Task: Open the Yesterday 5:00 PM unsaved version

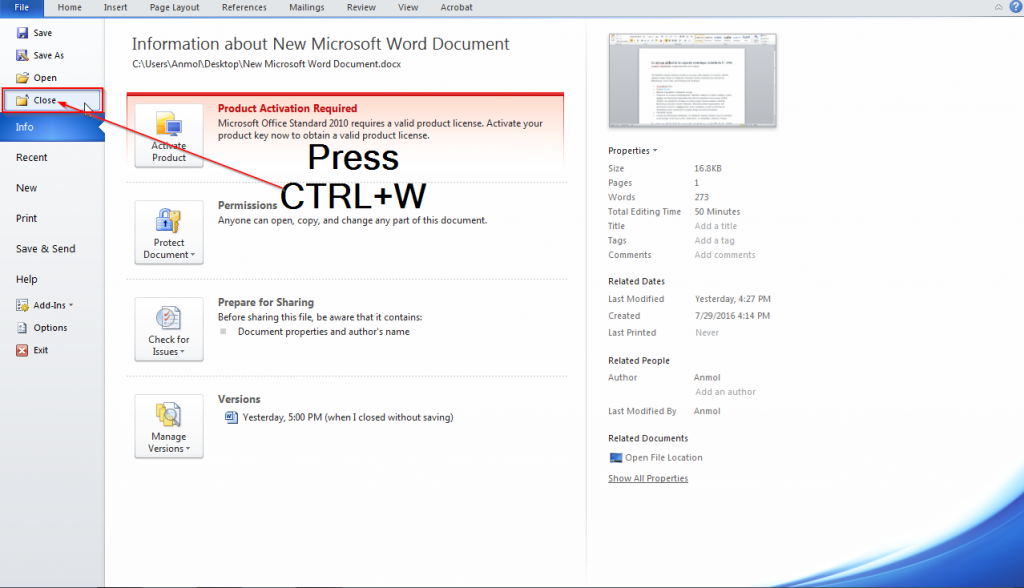Action: click(347, 417)
